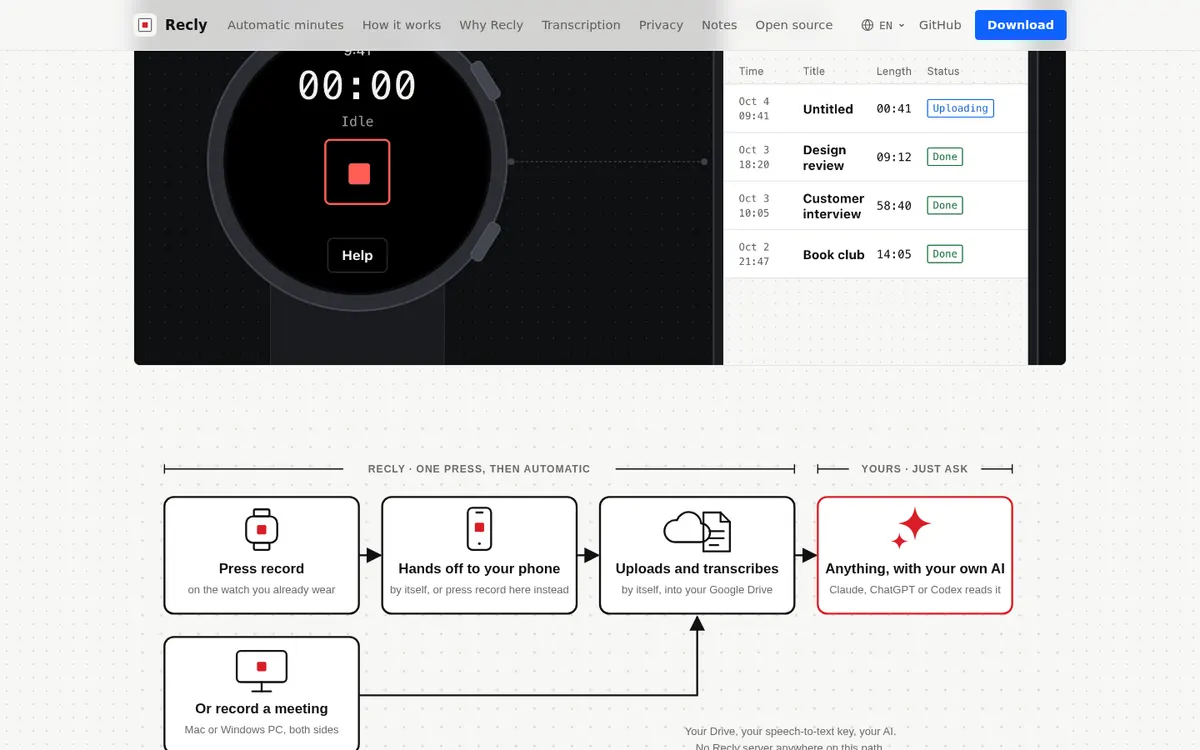Screen dimensions: 1200x750
Task: Click the 58:40 length value
Action: coord(894,206)
